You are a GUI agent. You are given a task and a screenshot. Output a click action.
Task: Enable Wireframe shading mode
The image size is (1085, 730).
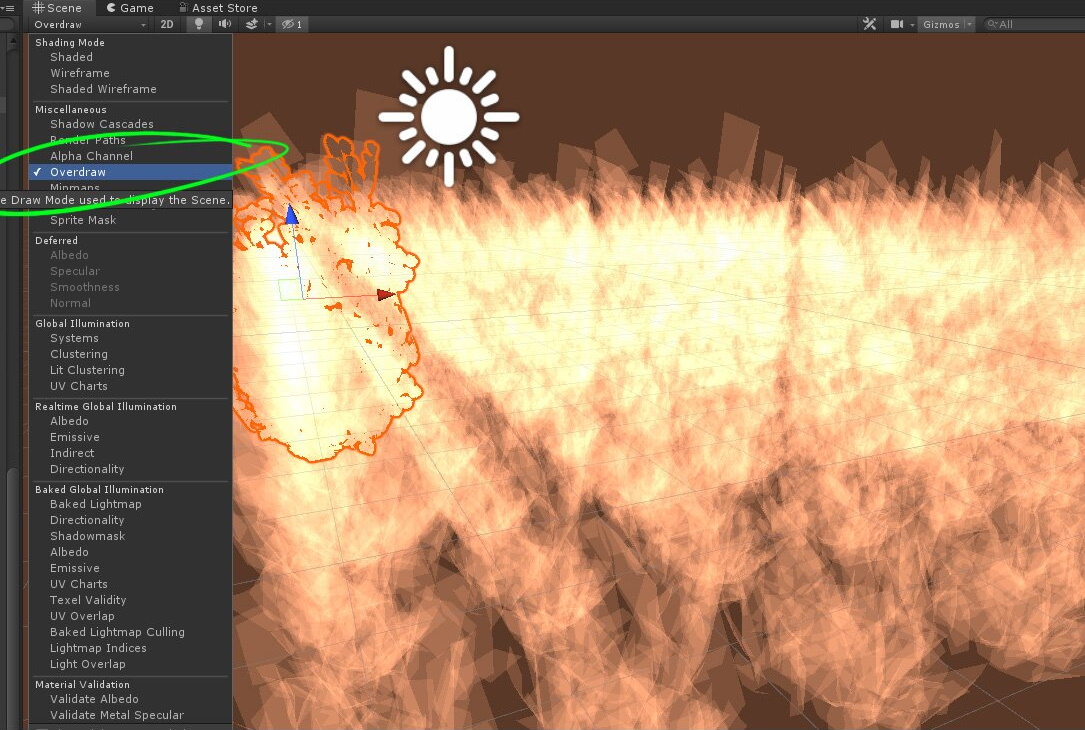click(79, 72)
